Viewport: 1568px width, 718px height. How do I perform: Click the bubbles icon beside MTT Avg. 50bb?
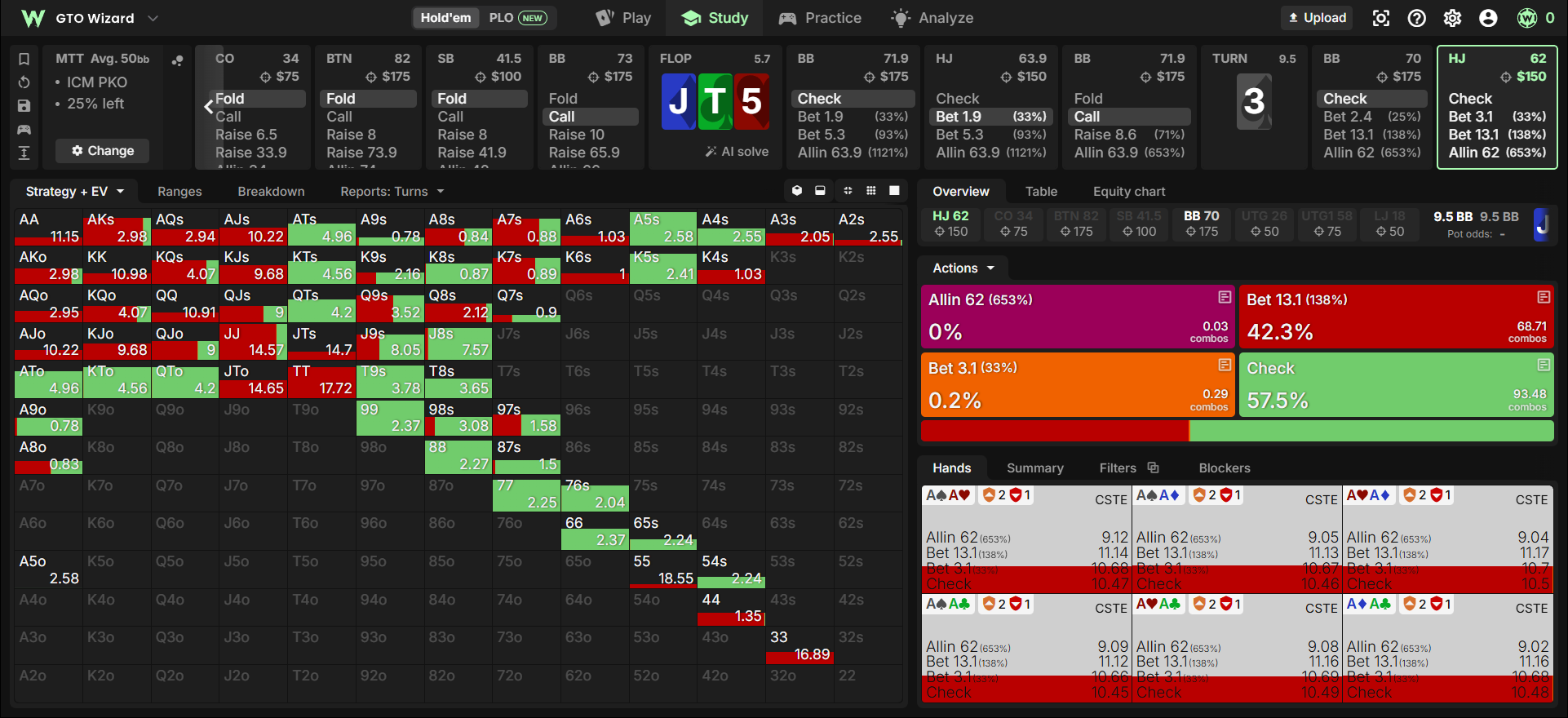[x=177, y=60]
